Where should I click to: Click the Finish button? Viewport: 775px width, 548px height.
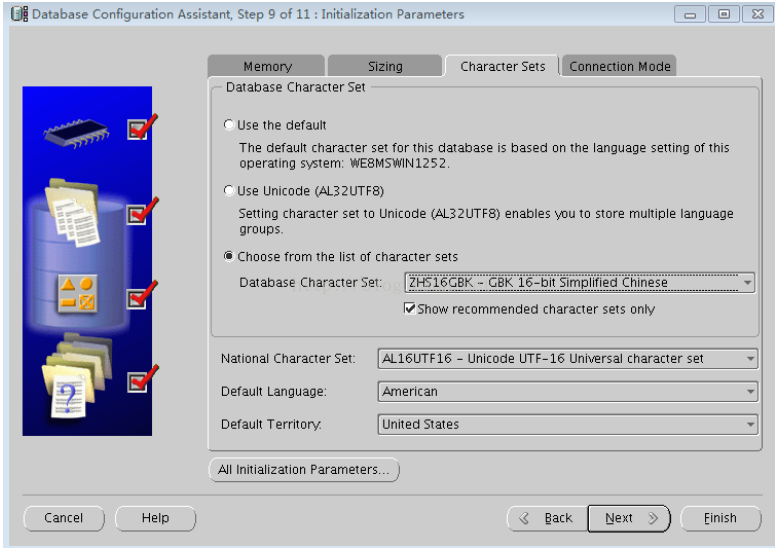point(720,518)
